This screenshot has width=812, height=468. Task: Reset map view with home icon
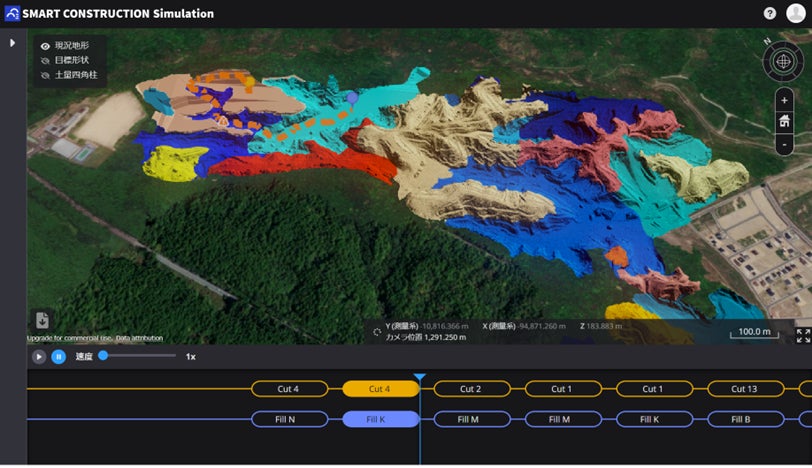(784, 122)
